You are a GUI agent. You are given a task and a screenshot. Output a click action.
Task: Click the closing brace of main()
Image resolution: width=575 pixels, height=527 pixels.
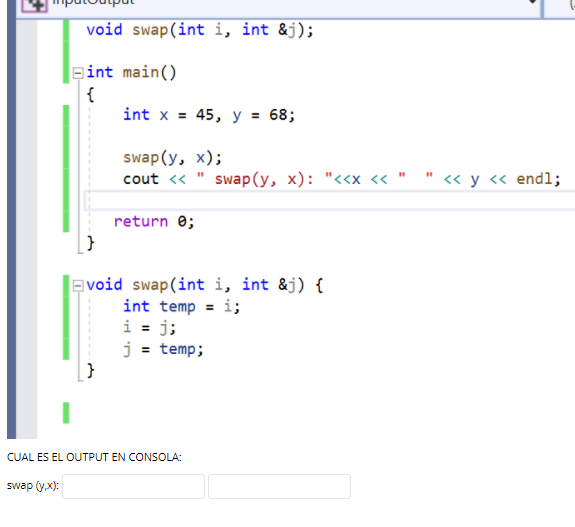tap(90, 243)
